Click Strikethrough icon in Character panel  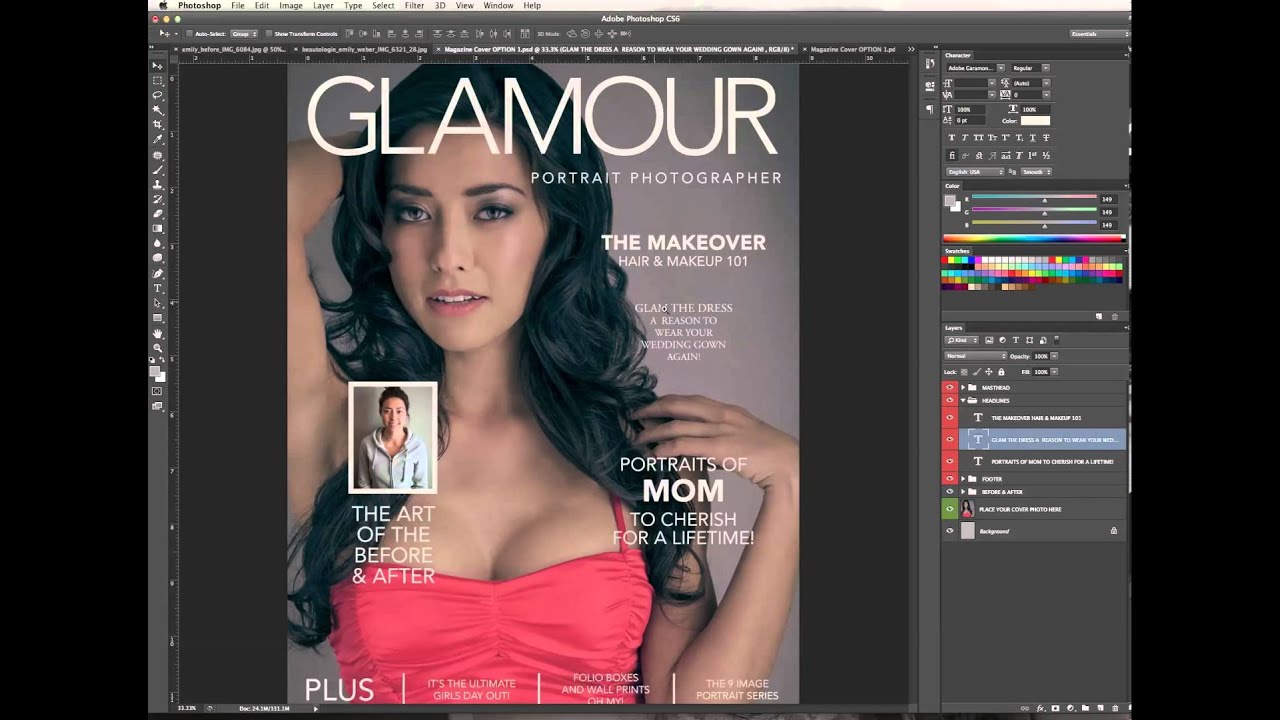point(1046,138)
